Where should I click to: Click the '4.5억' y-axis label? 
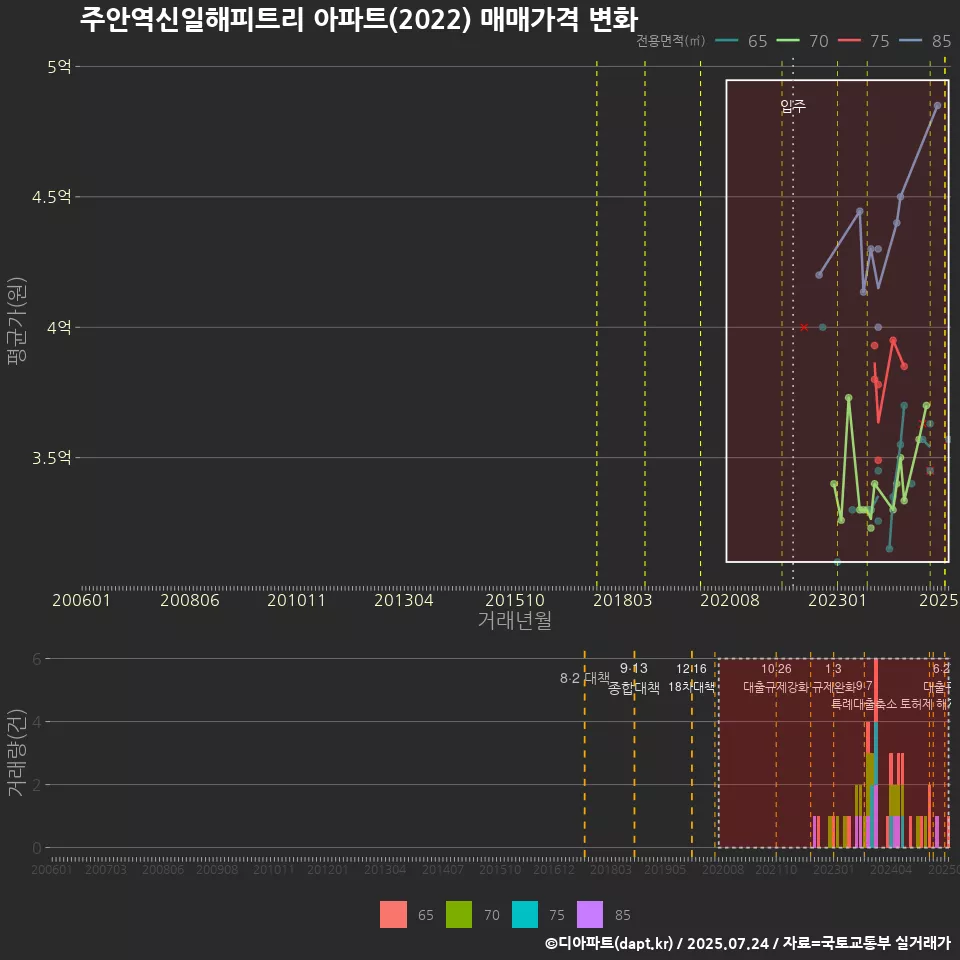click(x=52, y=197)
